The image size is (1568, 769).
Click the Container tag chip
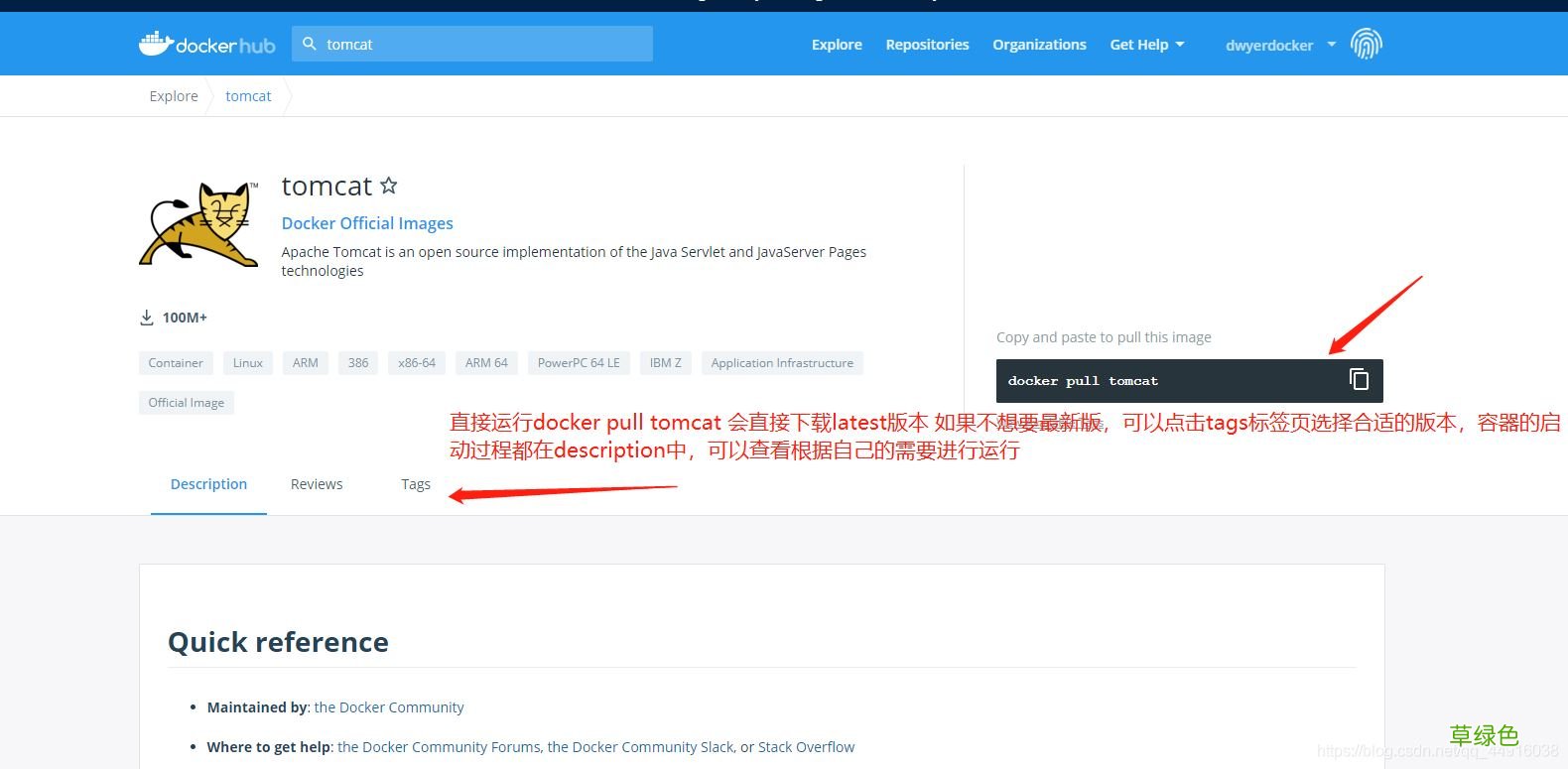176,363
